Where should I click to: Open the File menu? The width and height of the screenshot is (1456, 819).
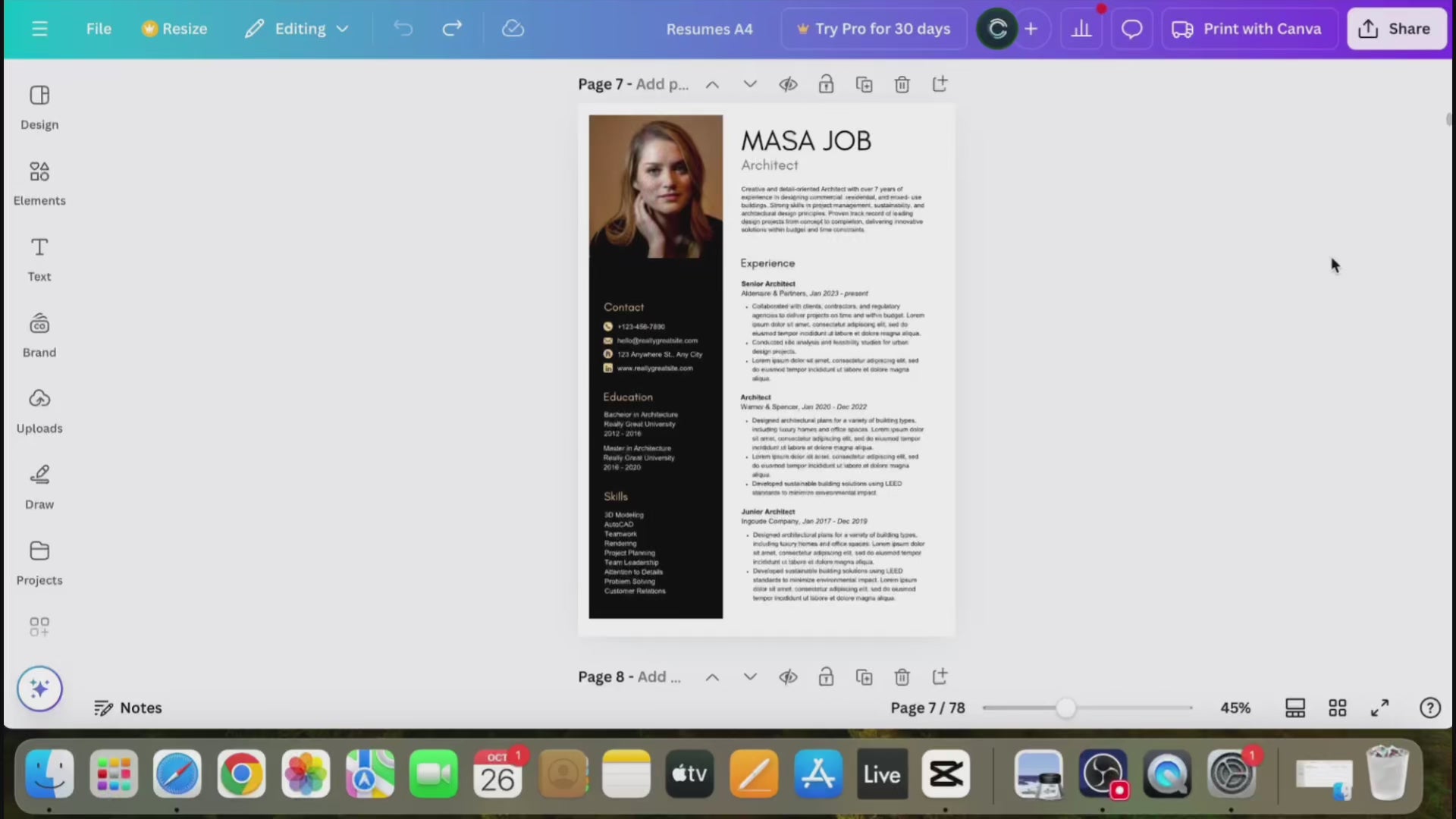99,29
